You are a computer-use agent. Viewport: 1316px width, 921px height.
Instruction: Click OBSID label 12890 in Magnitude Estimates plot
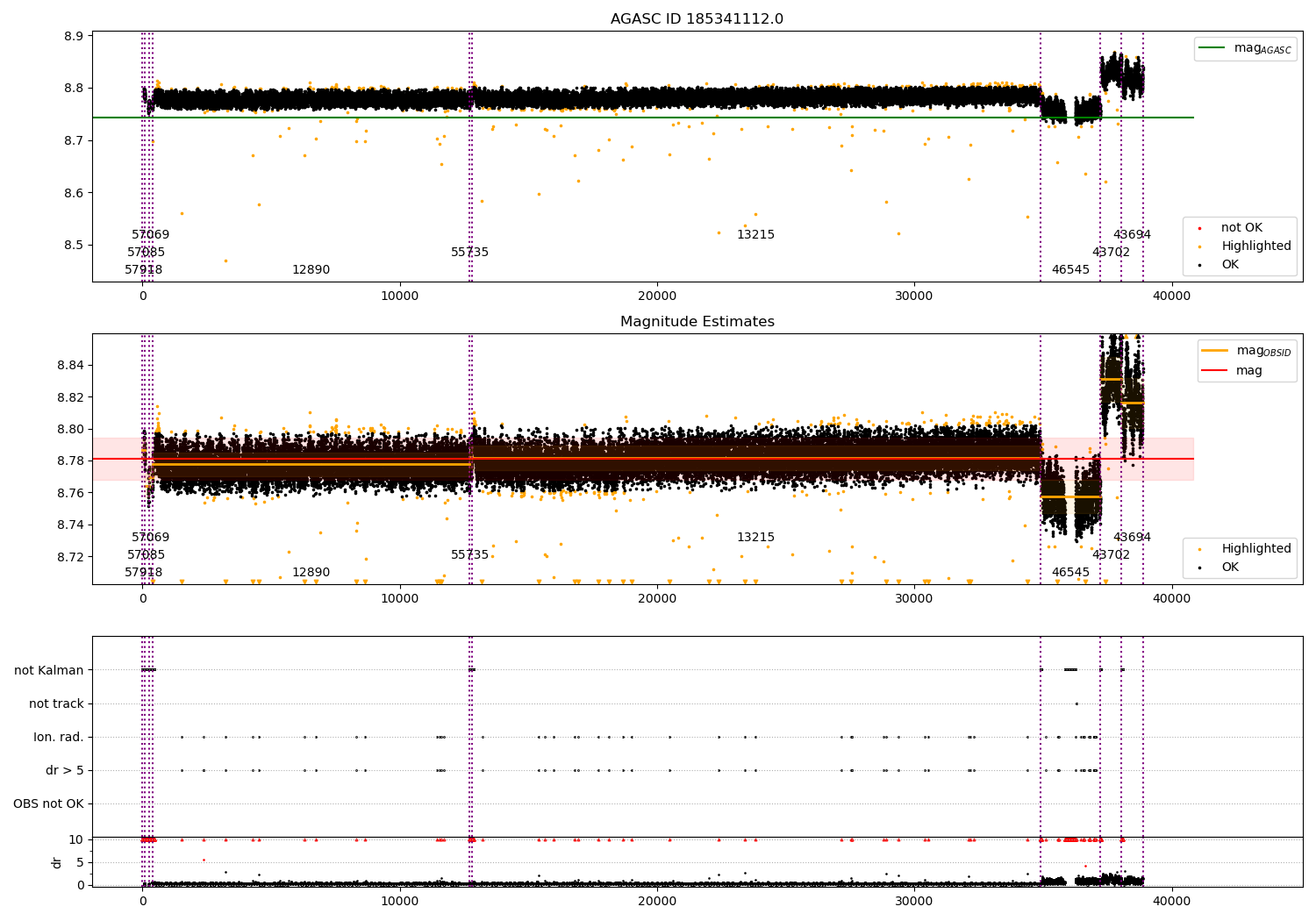(311, 573)
